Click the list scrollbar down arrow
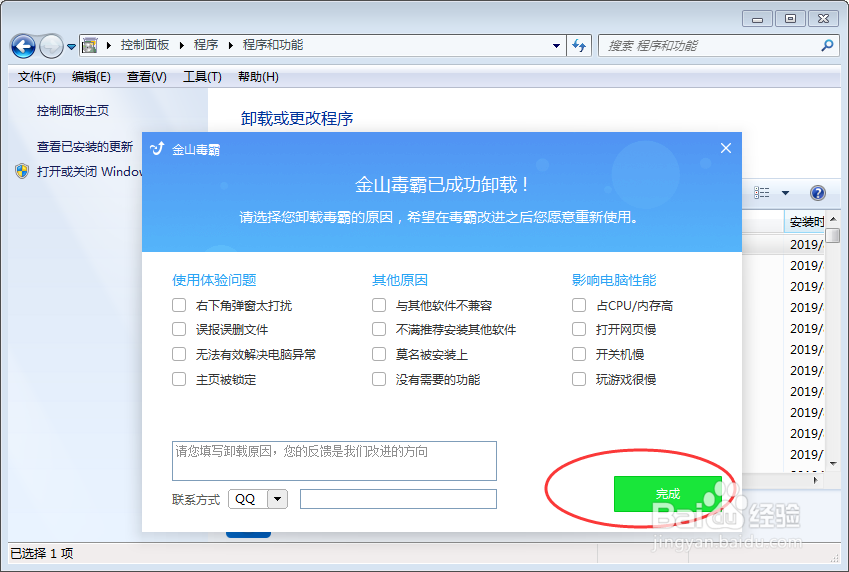The width and height of the screenshot is (849, 572). (x=833, y=464)
